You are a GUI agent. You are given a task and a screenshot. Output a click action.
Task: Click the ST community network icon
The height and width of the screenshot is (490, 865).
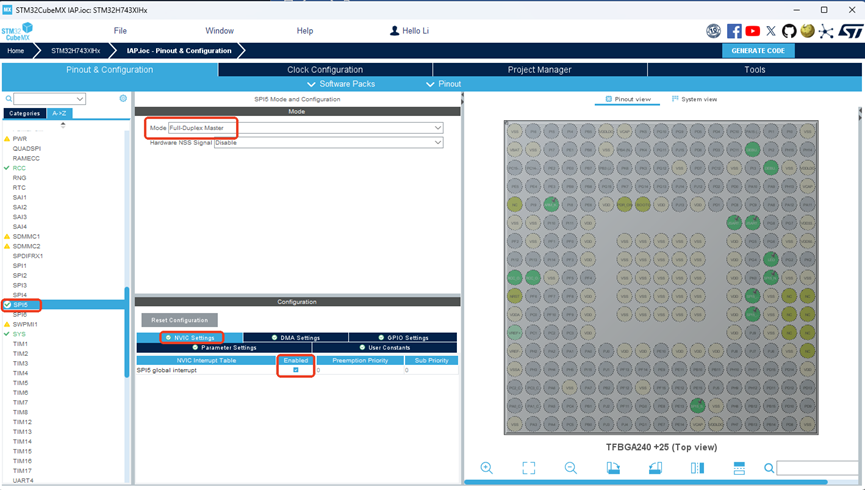(x=826, y=31)
